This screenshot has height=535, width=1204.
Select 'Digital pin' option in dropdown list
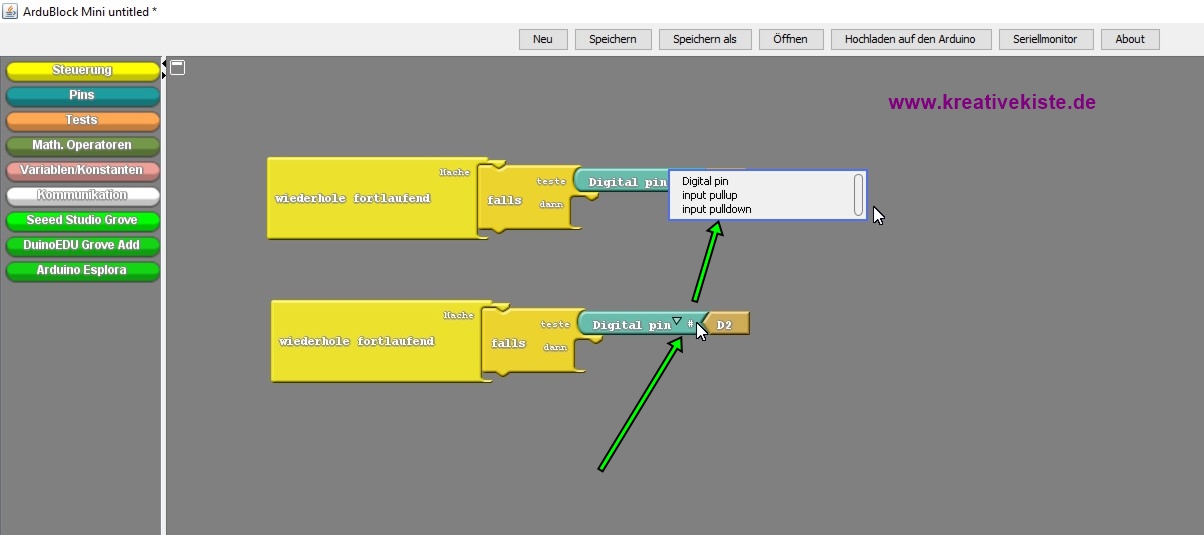[x=705, y=181]
